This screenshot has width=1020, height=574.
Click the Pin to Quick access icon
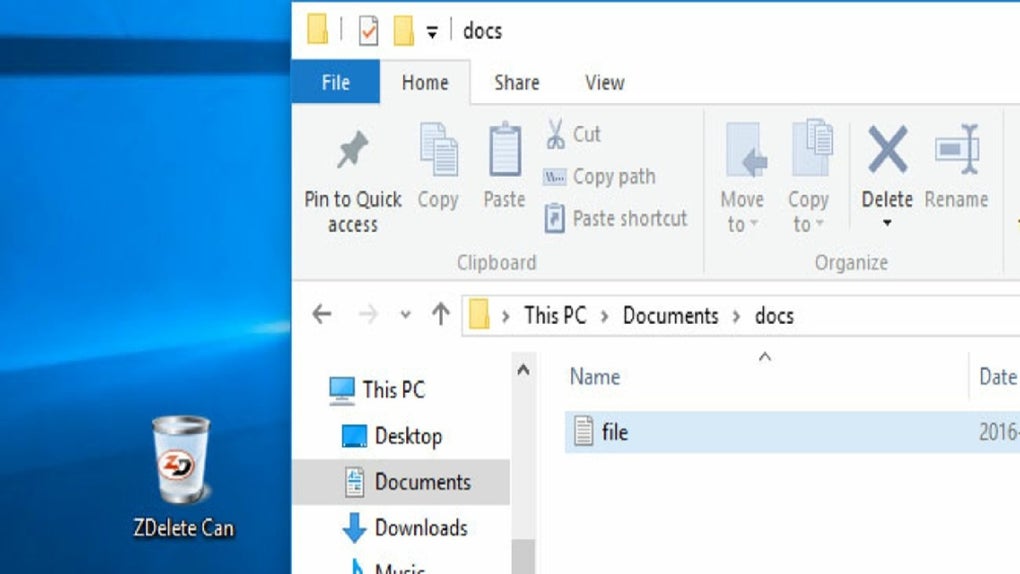(353, 149)
